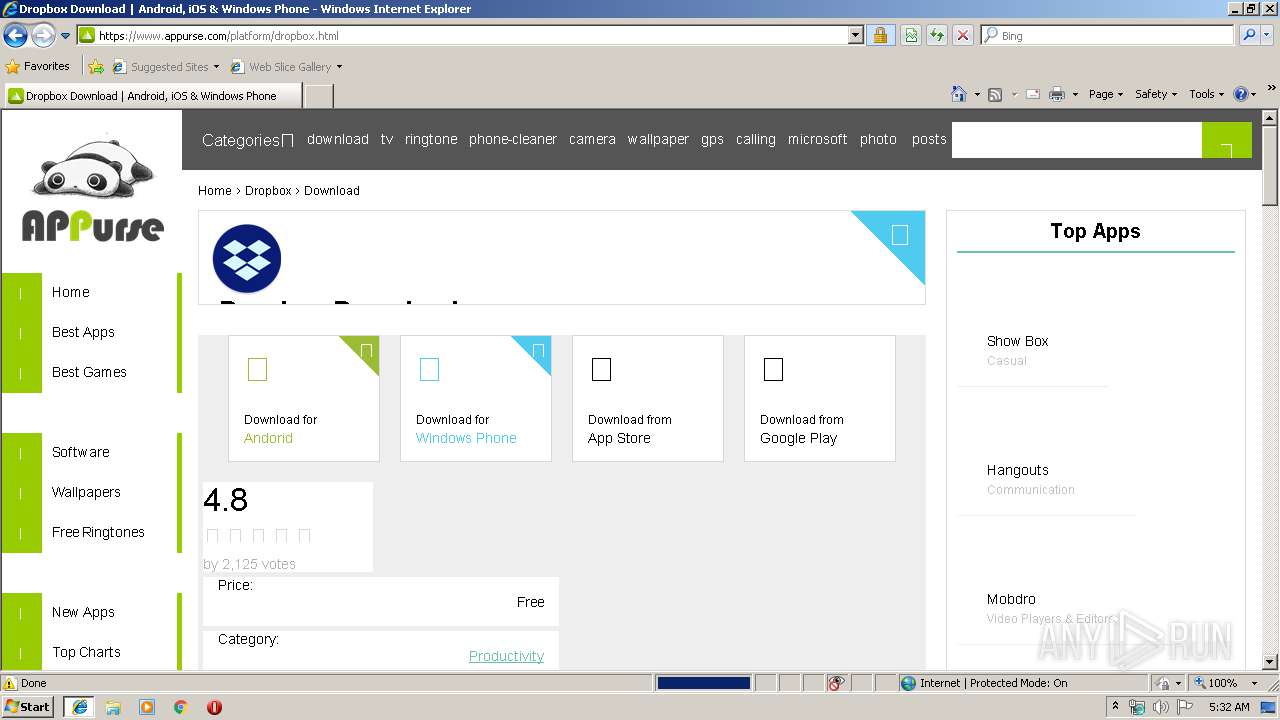Viewport: 1280px width, 720px height.
Task: Click the padlock security report icon
Action: (x=880, y=35)
